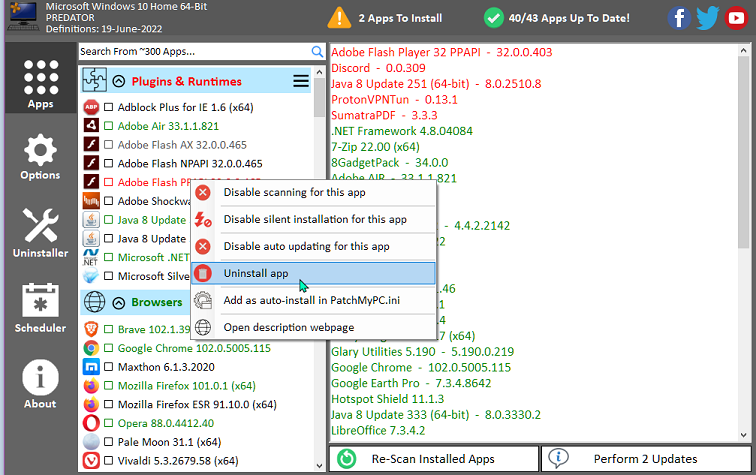Click the Maxthon browser icon
The width and height of the screenshot is (756, 475).
click(91, 367)
